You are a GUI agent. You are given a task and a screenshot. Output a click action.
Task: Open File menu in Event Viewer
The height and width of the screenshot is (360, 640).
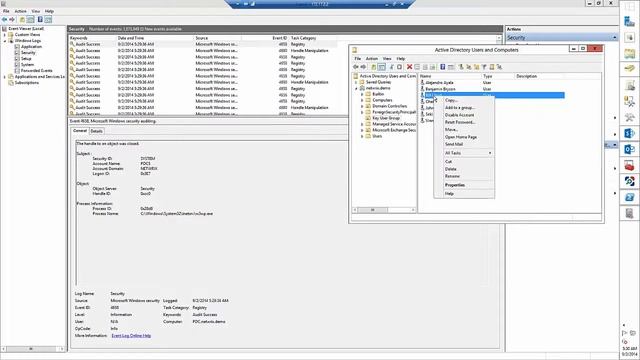6,11
